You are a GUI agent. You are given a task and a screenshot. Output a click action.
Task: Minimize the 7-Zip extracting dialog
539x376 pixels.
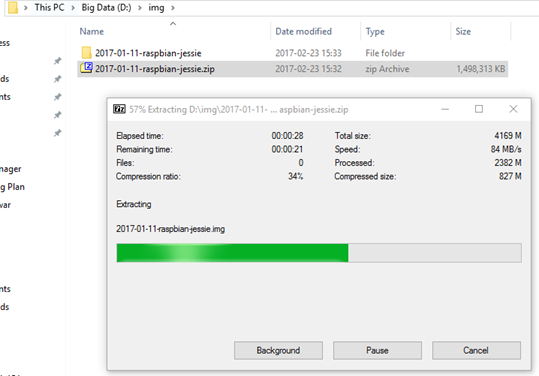(445, 109)
